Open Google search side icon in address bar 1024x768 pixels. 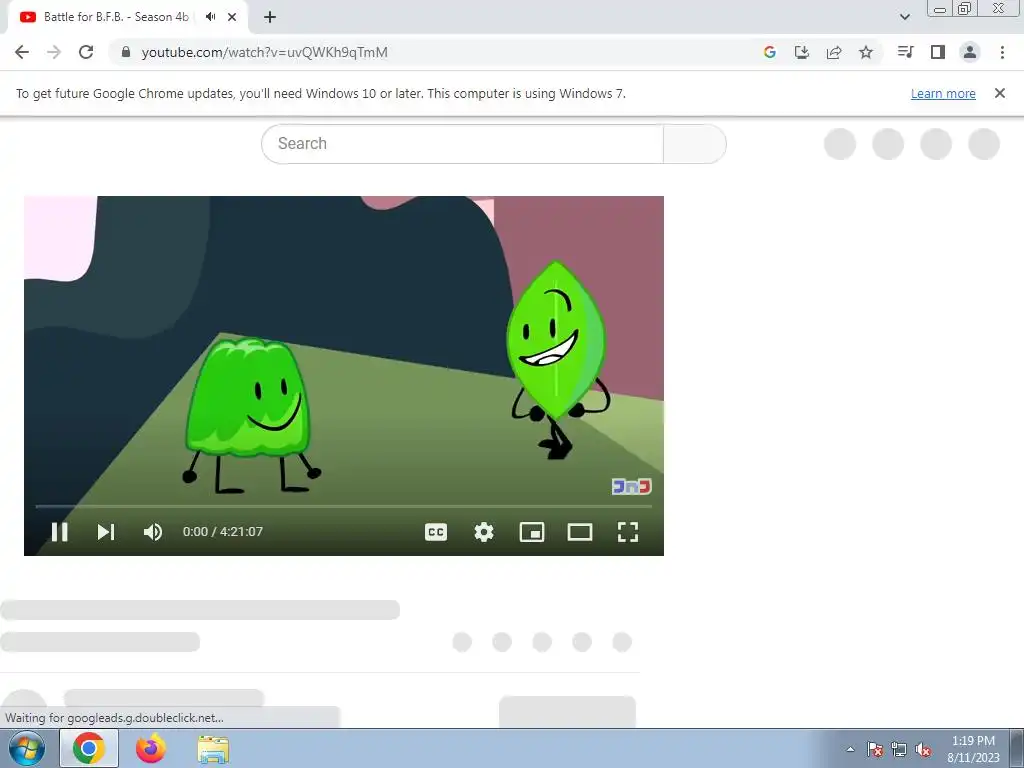pyautogui.click(x=769, y=52)
